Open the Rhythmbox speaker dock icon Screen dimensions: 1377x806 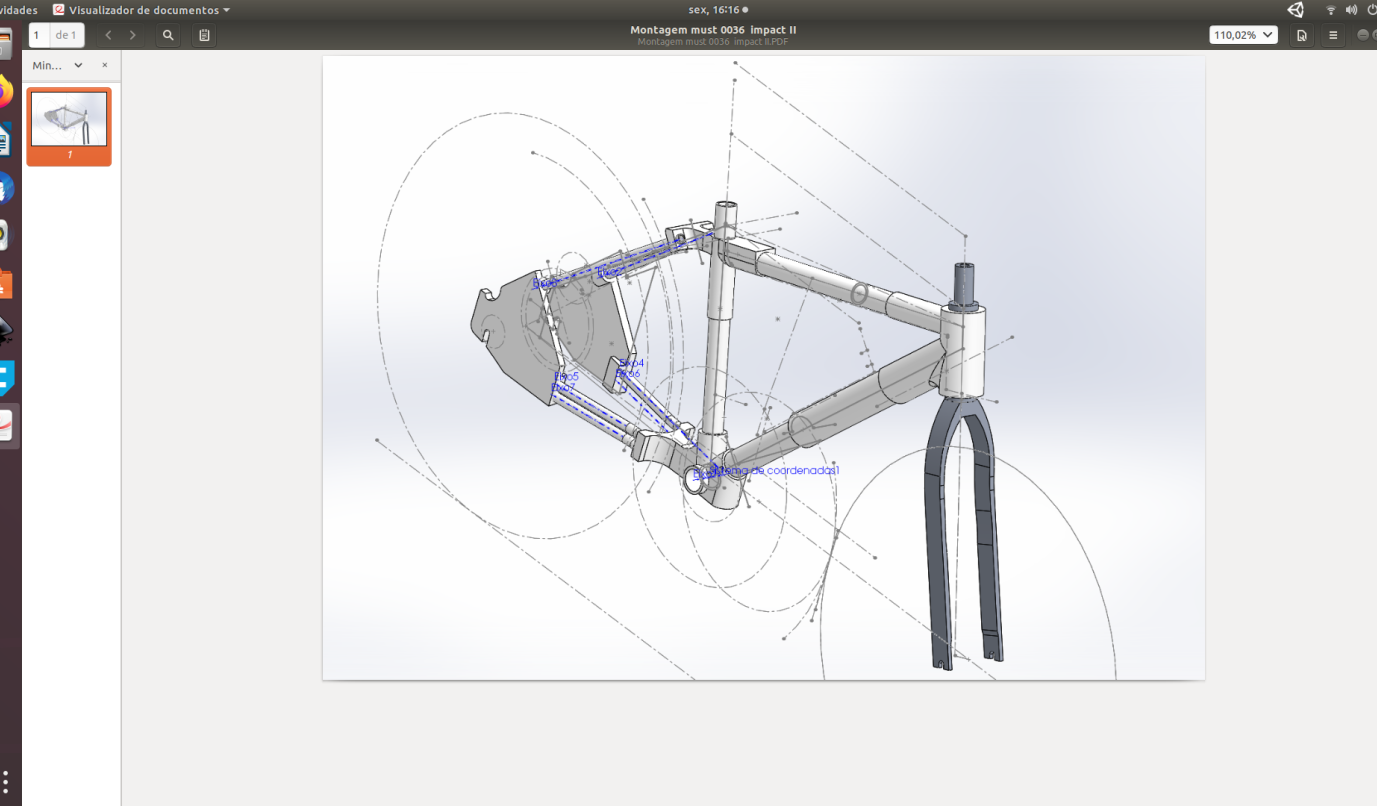pyautogui.click(x=5, y=236)
